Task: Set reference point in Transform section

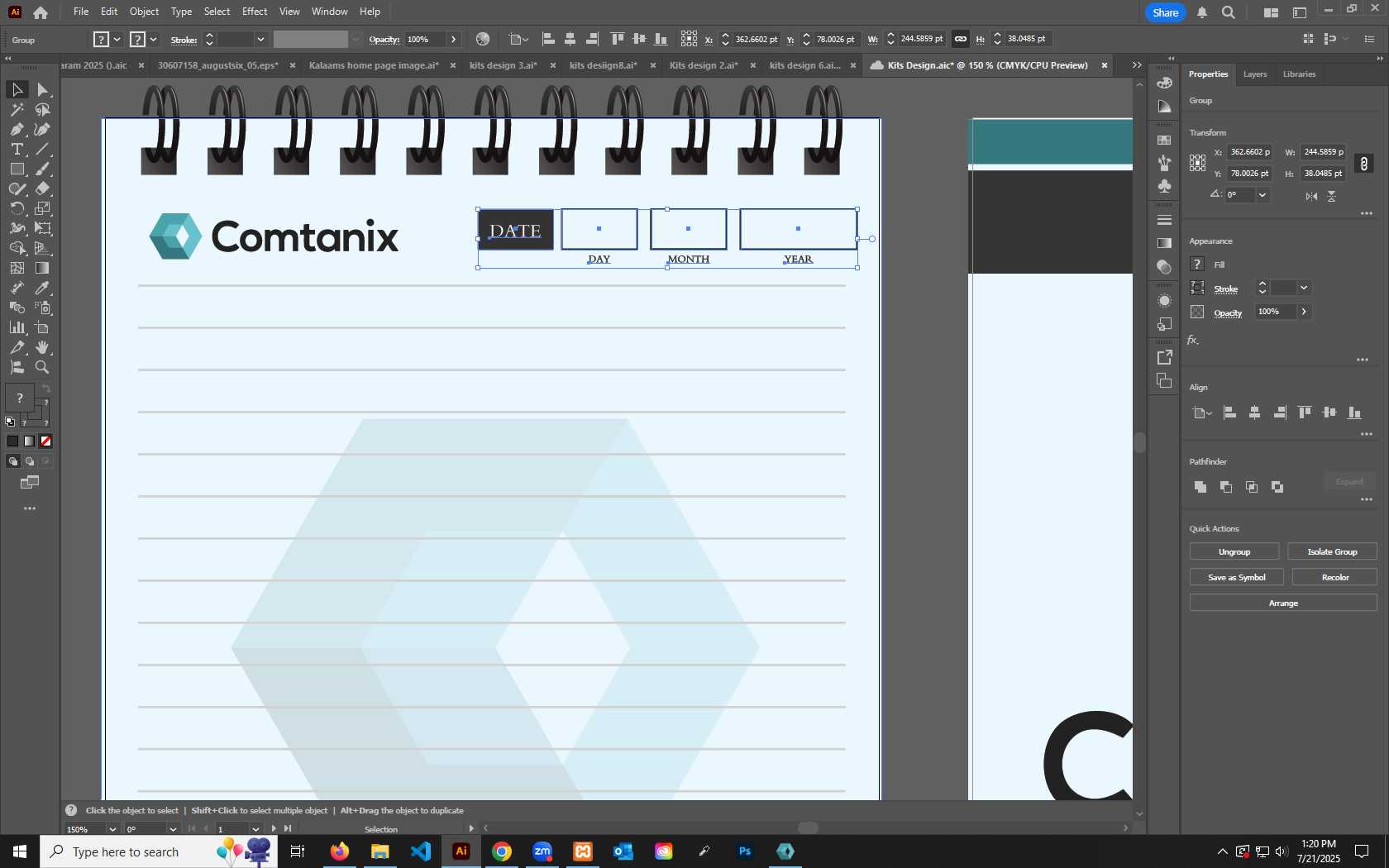Action: pos(1197,163)
